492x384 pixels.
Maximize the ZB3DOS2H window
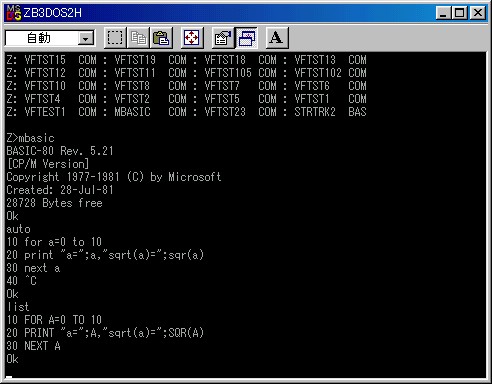459,13
